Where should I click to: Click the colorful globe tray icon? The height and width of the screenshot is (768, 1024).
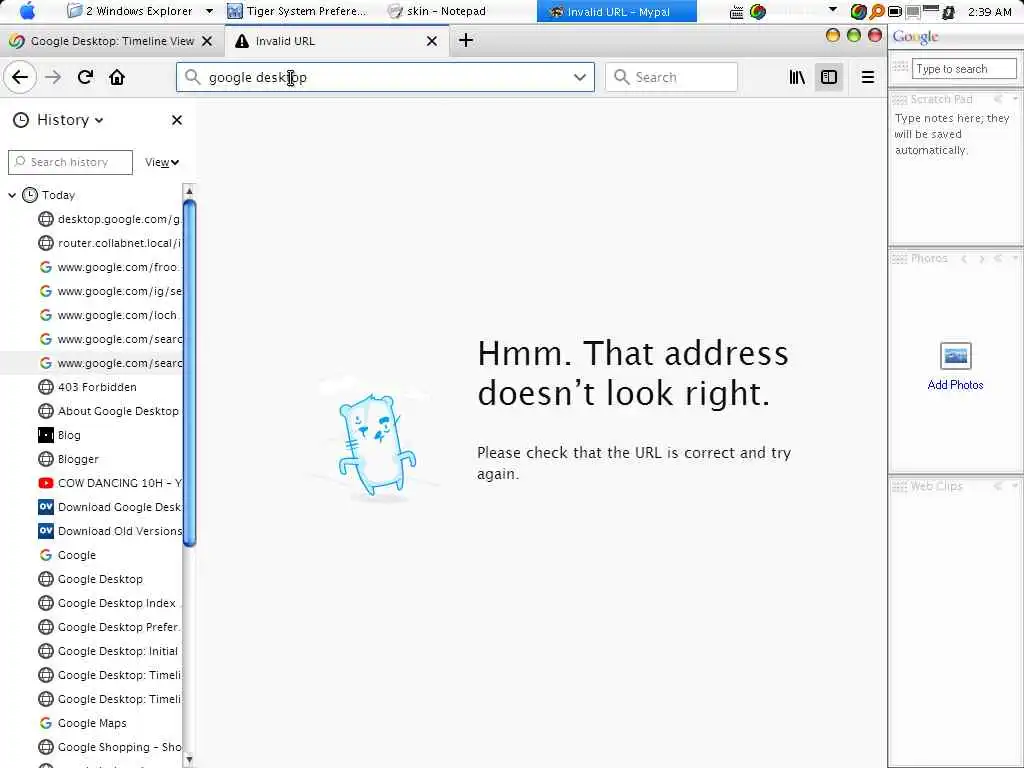(x=758, y=11)
